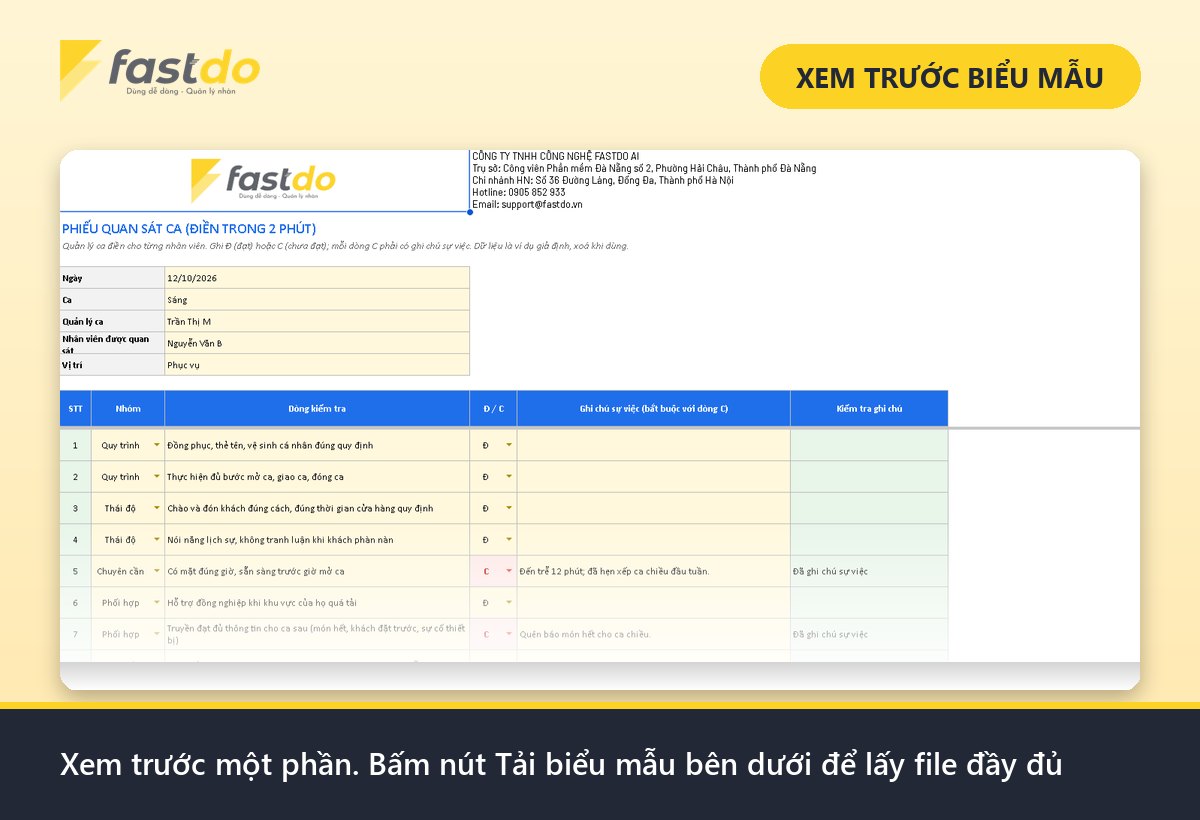This screenshot has height=820, width=1200.
Task: Open the Nhóm dropdown for row 4
Action: tap(157, 540)
